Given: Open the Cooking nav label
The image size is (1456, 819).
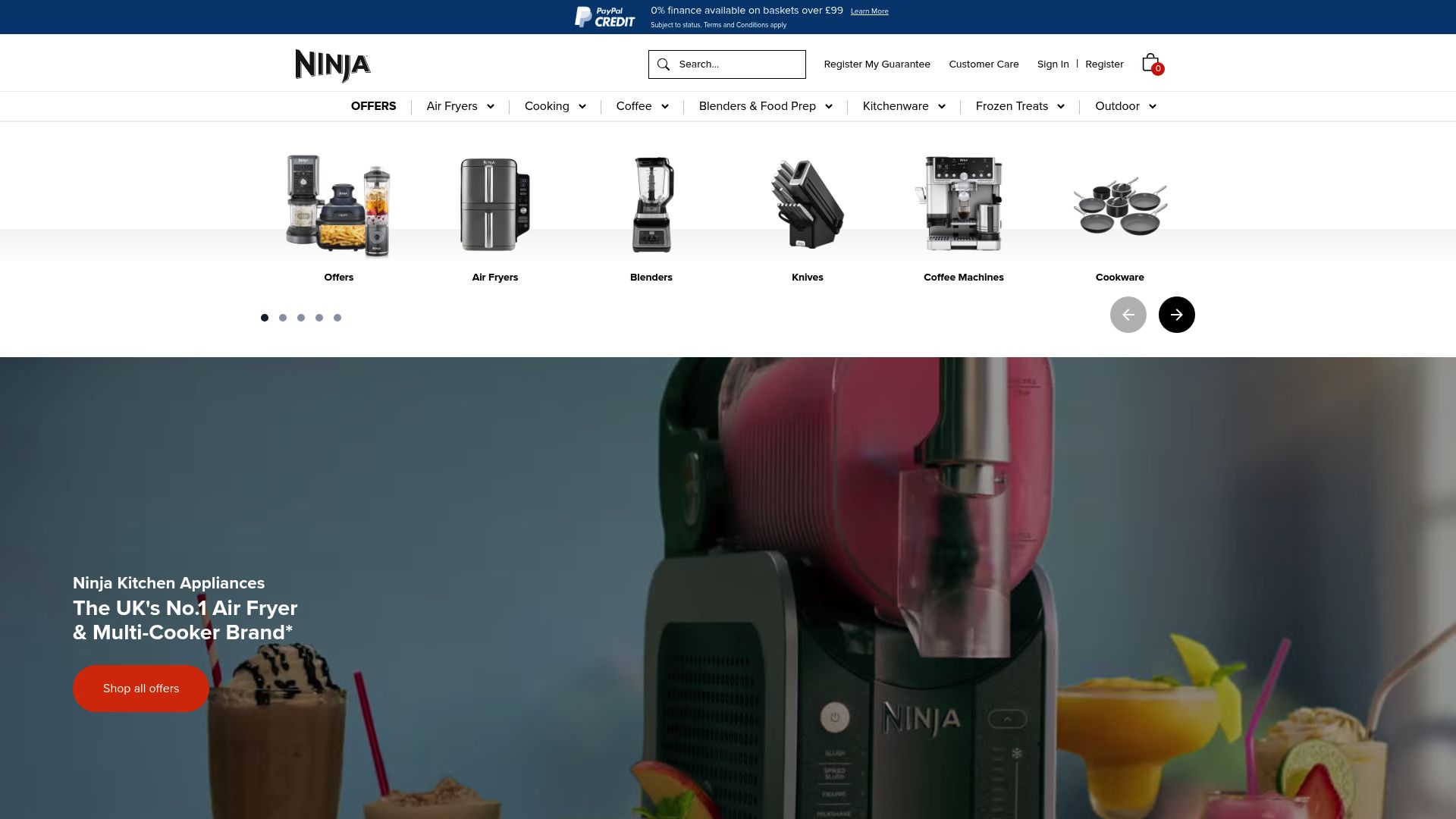Looking at the screenshot, I should click(x=547, y=106).
